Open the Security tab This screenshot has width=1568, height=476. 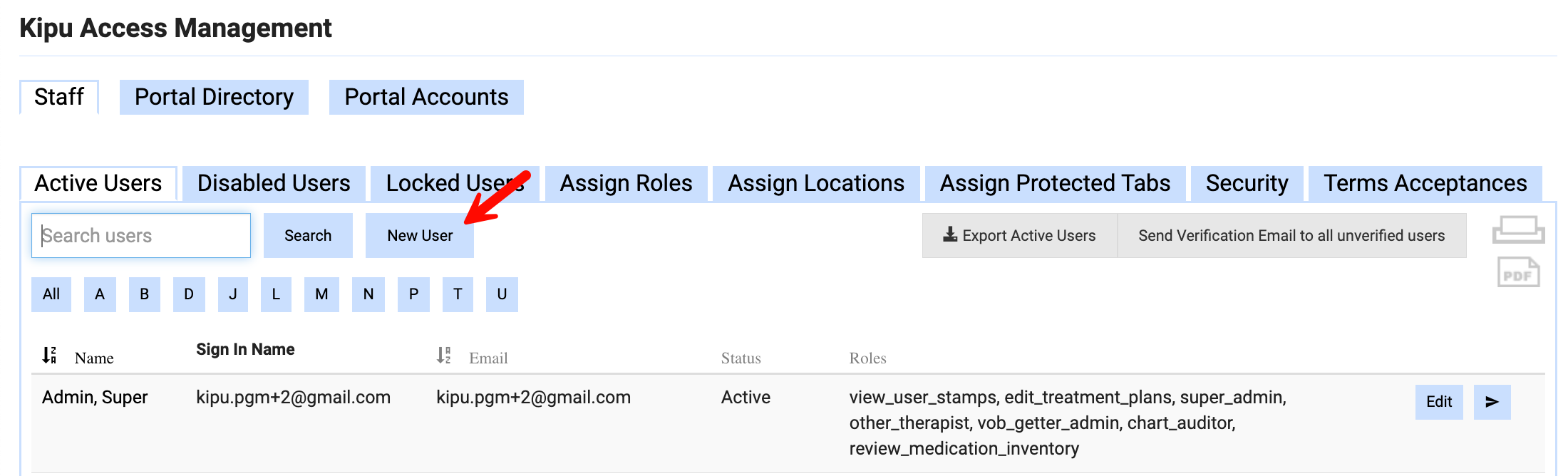[1247, 183]
